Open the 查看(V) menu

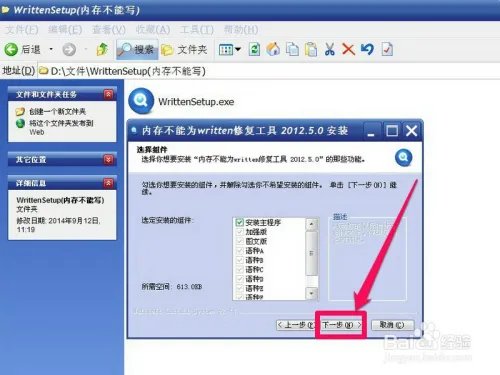pos(109,30)
